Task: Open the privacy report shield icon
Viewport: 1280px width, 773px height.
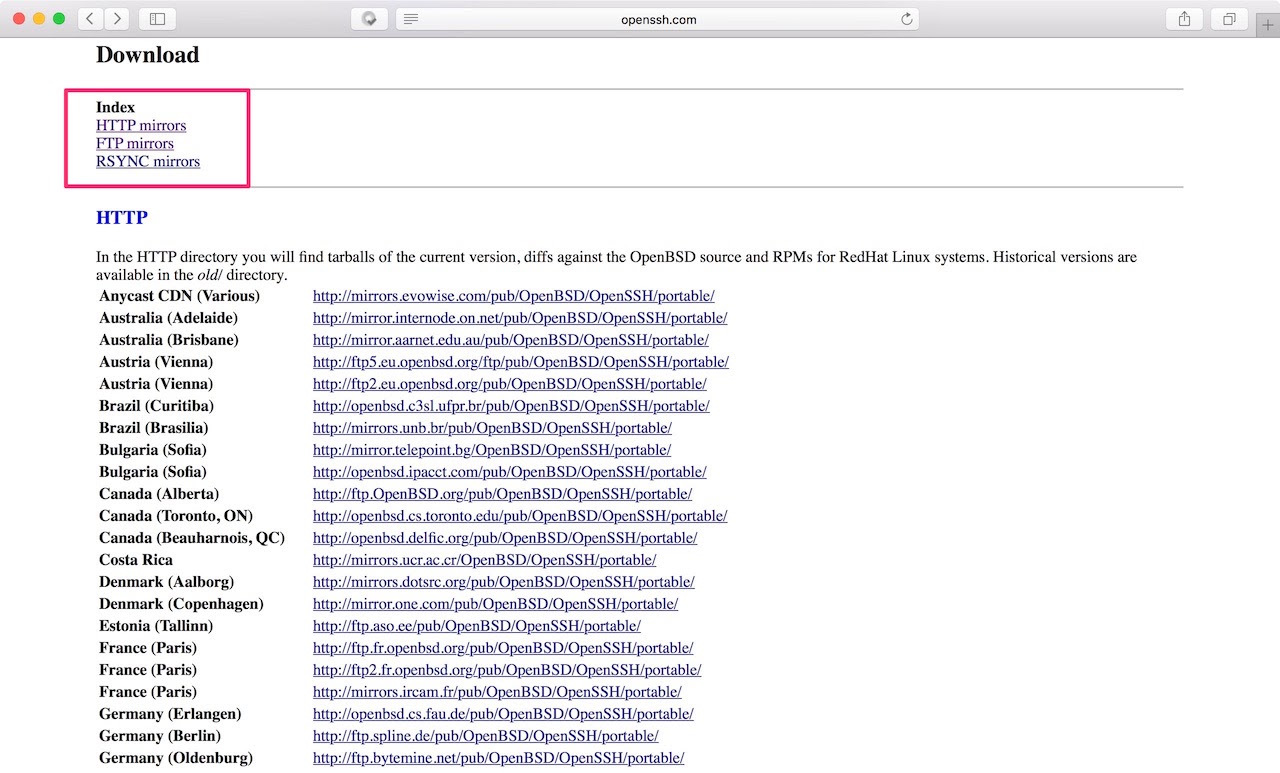Action: point(369,19)
